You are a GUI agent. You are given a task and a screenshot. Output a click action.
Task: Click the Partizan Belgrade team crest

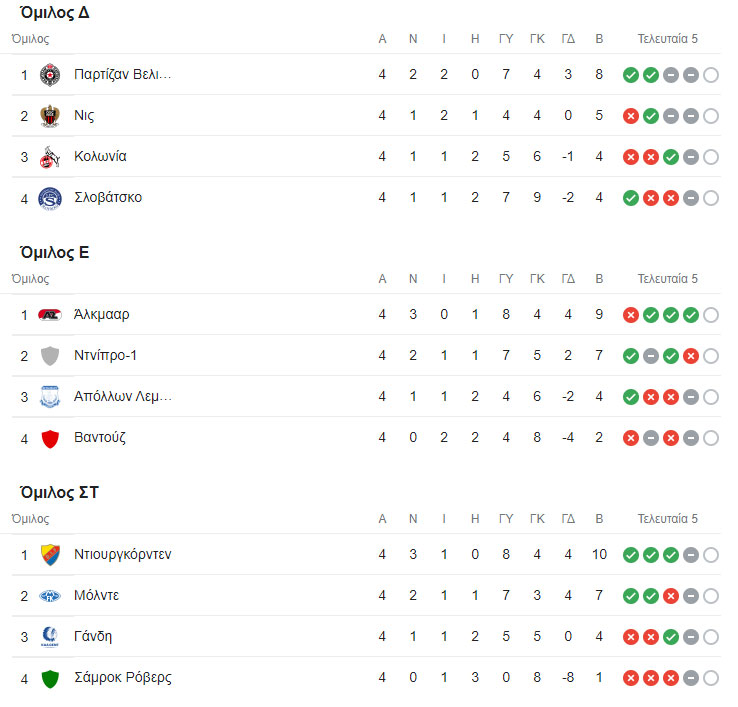point(49,75)
